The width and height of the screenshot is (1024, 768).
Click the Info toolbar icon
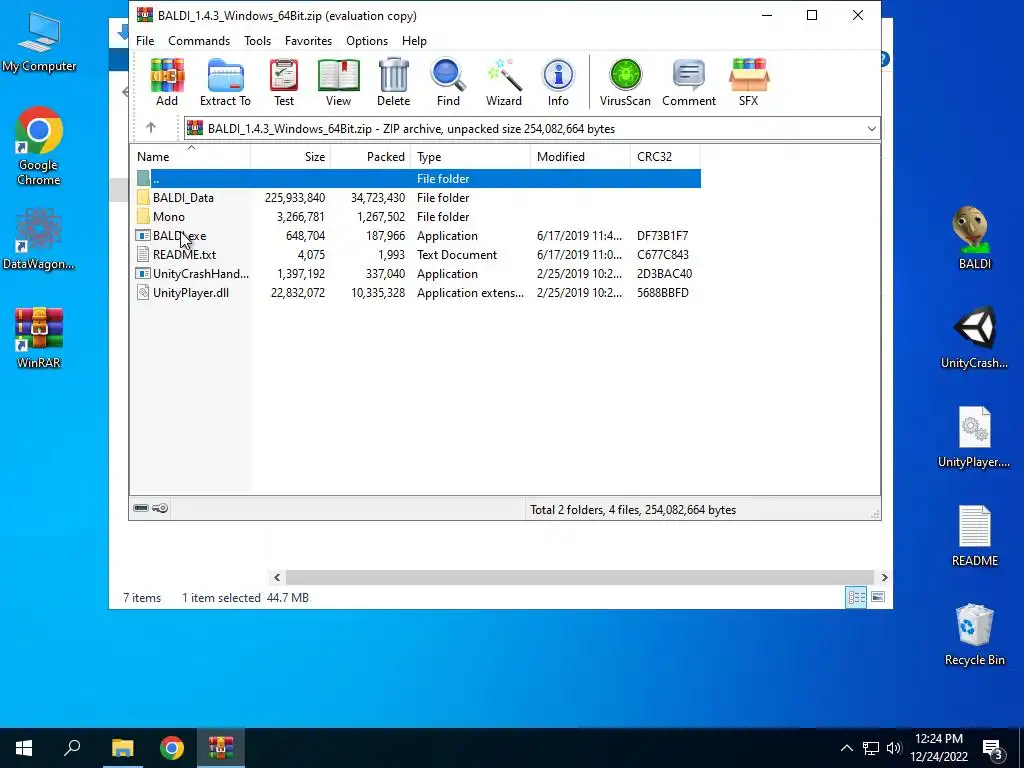[x=558, y=82]
